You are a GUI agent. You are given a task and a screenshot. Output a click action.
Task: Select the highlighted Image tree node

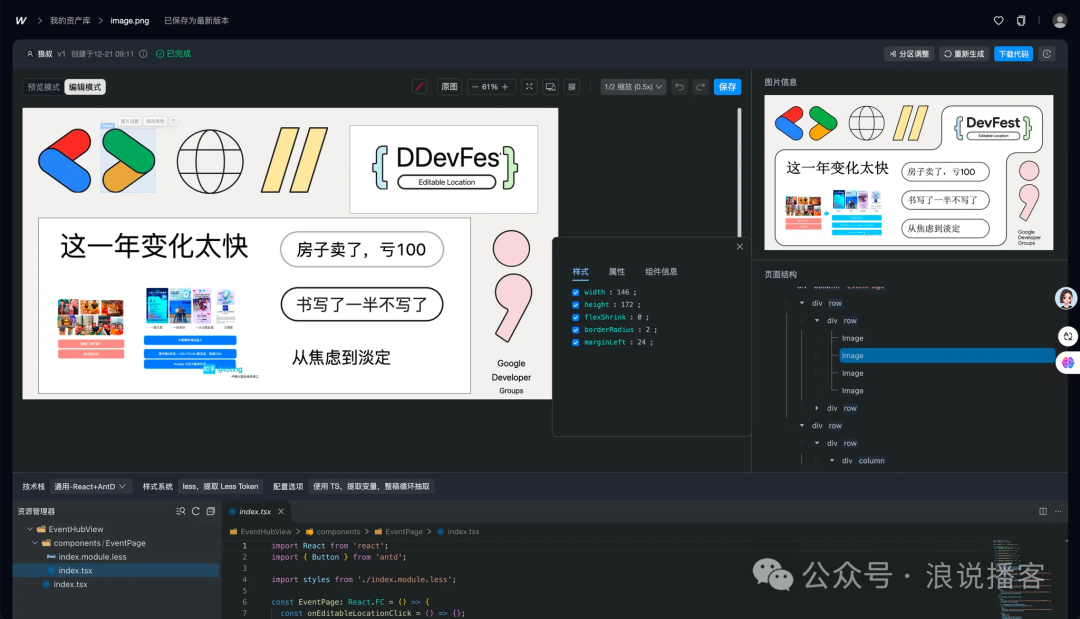pyautogui.click(x=947, y=355)
